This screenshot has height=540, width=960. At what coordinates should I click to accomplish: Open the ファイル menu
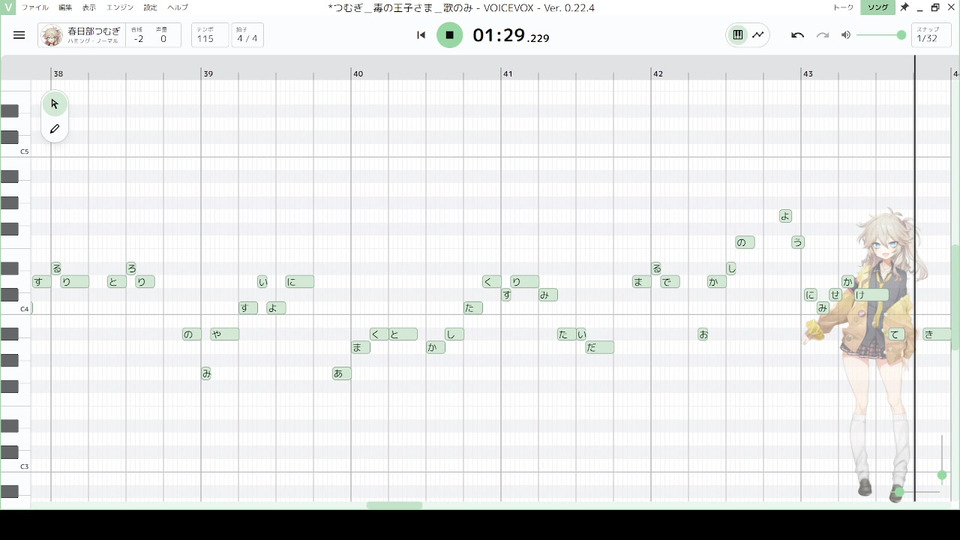pyautogui.click(x=35, y=7)
